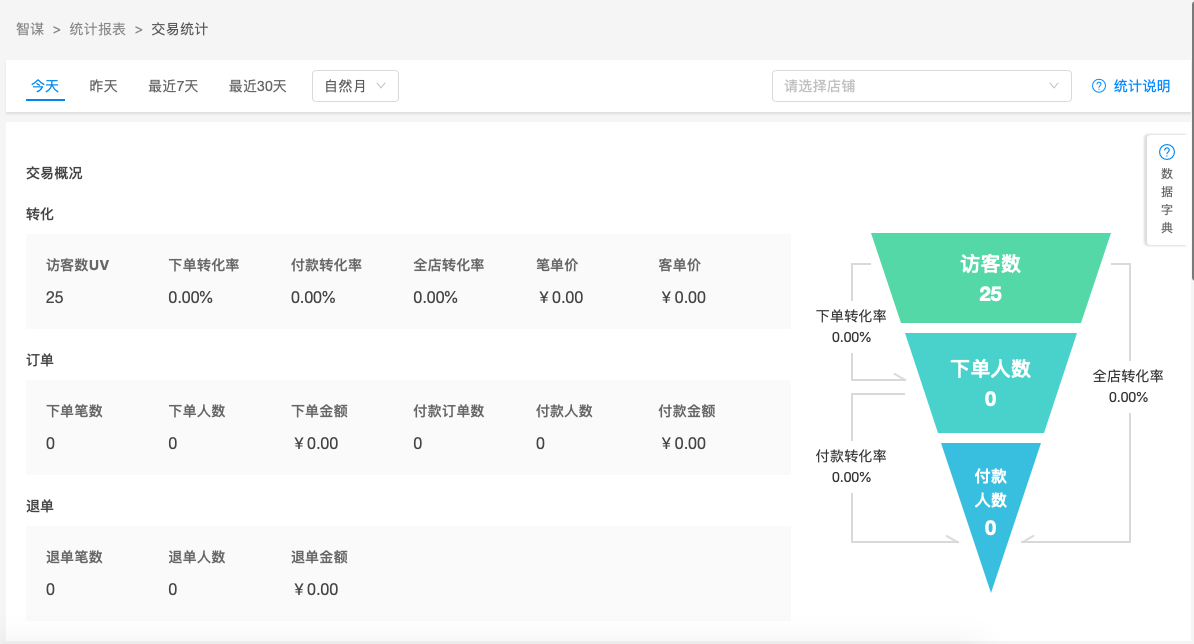Select the 昨天 tab
The height and width of the screenshot is (644, 1194).
104,86
